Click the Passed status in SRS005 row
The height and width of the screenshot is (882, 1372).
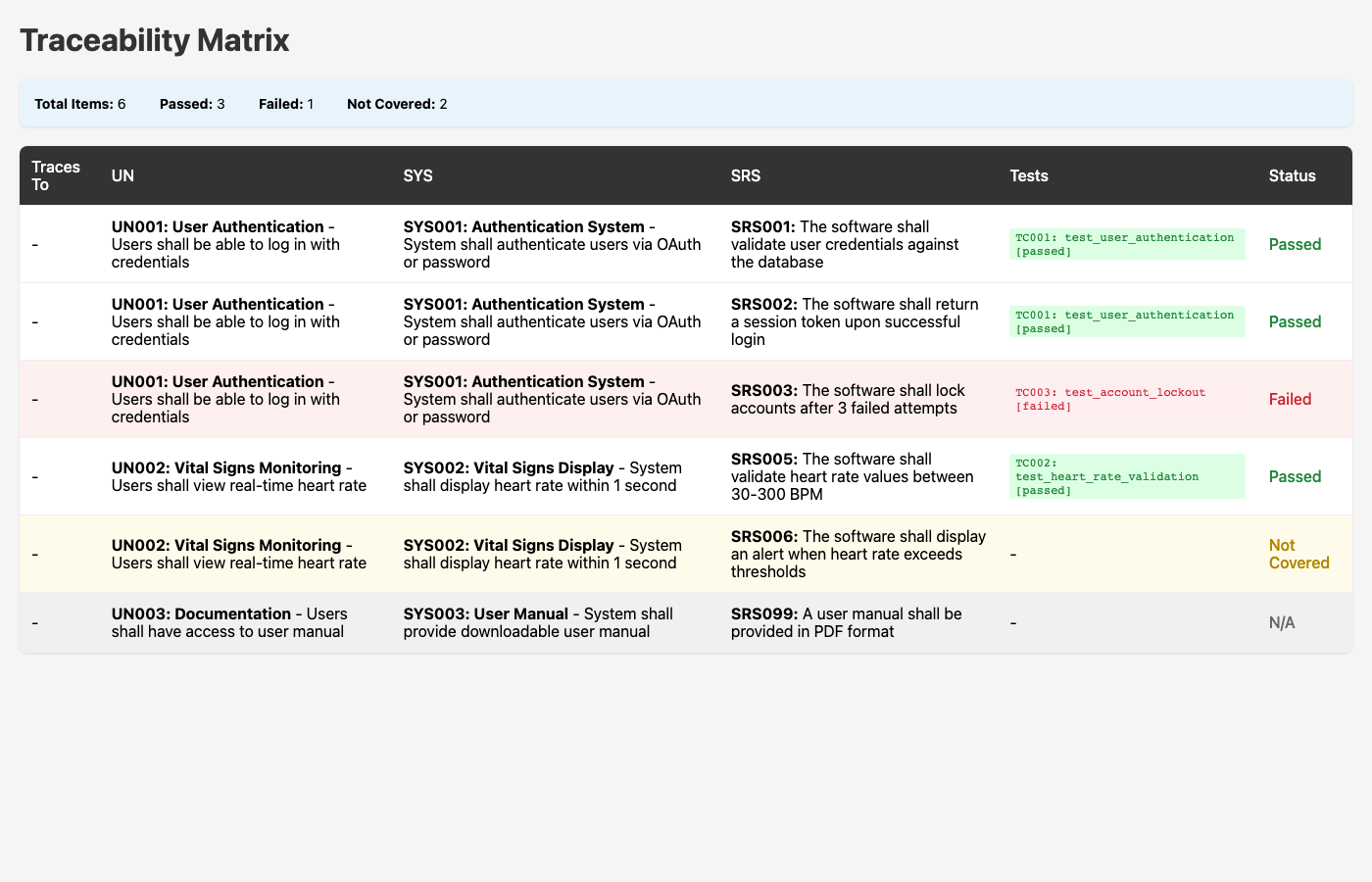[1295, 476]
